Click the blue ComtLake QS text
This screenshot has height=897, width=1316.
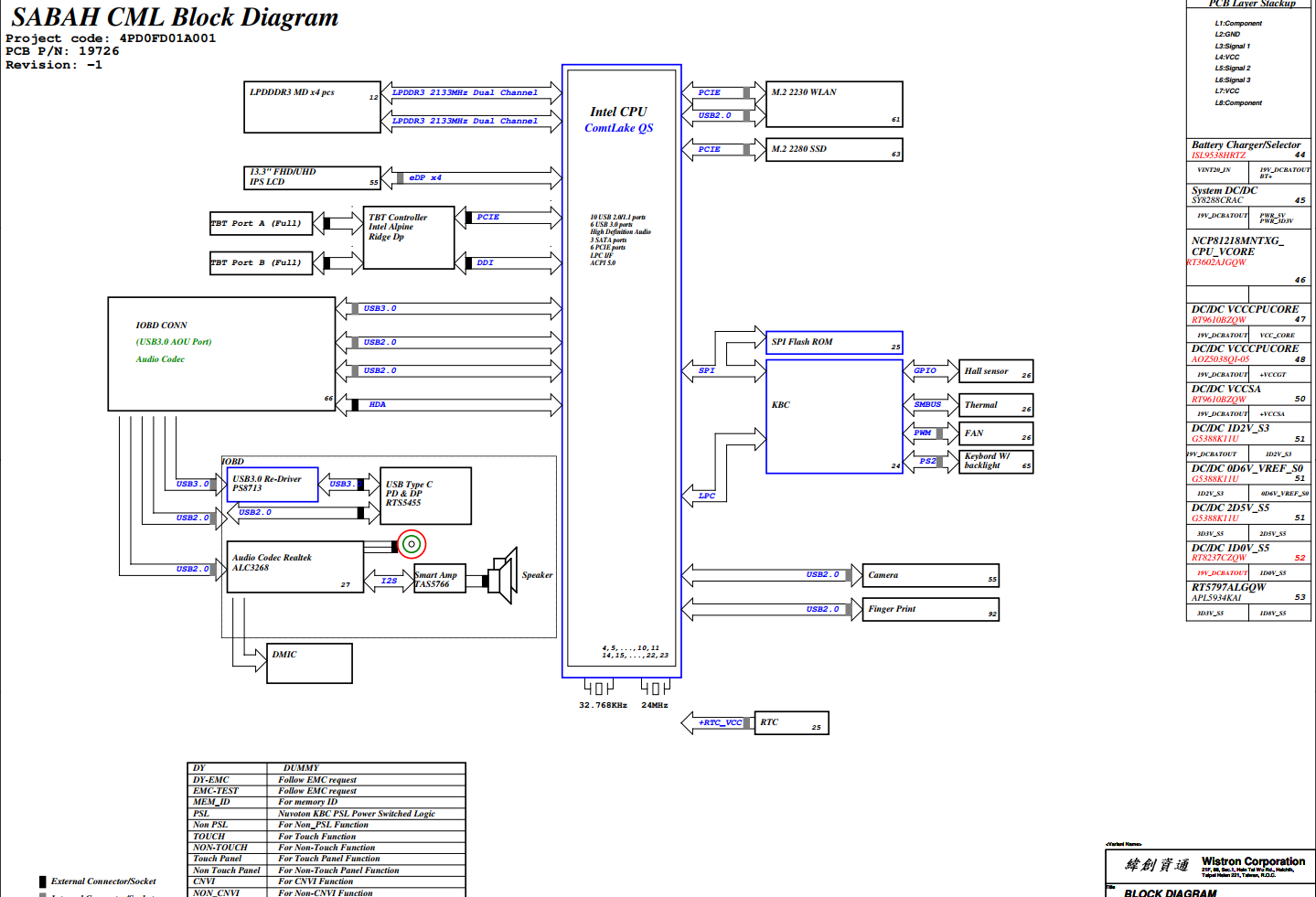pos(619,128)
